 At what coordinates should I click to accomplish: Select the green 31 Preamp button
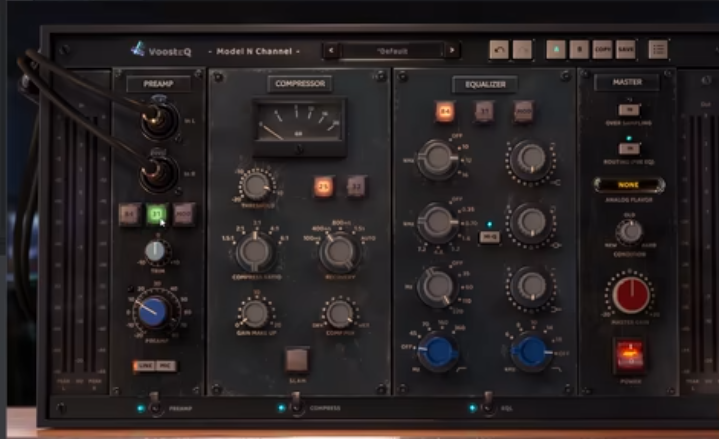tap(156, 214)
